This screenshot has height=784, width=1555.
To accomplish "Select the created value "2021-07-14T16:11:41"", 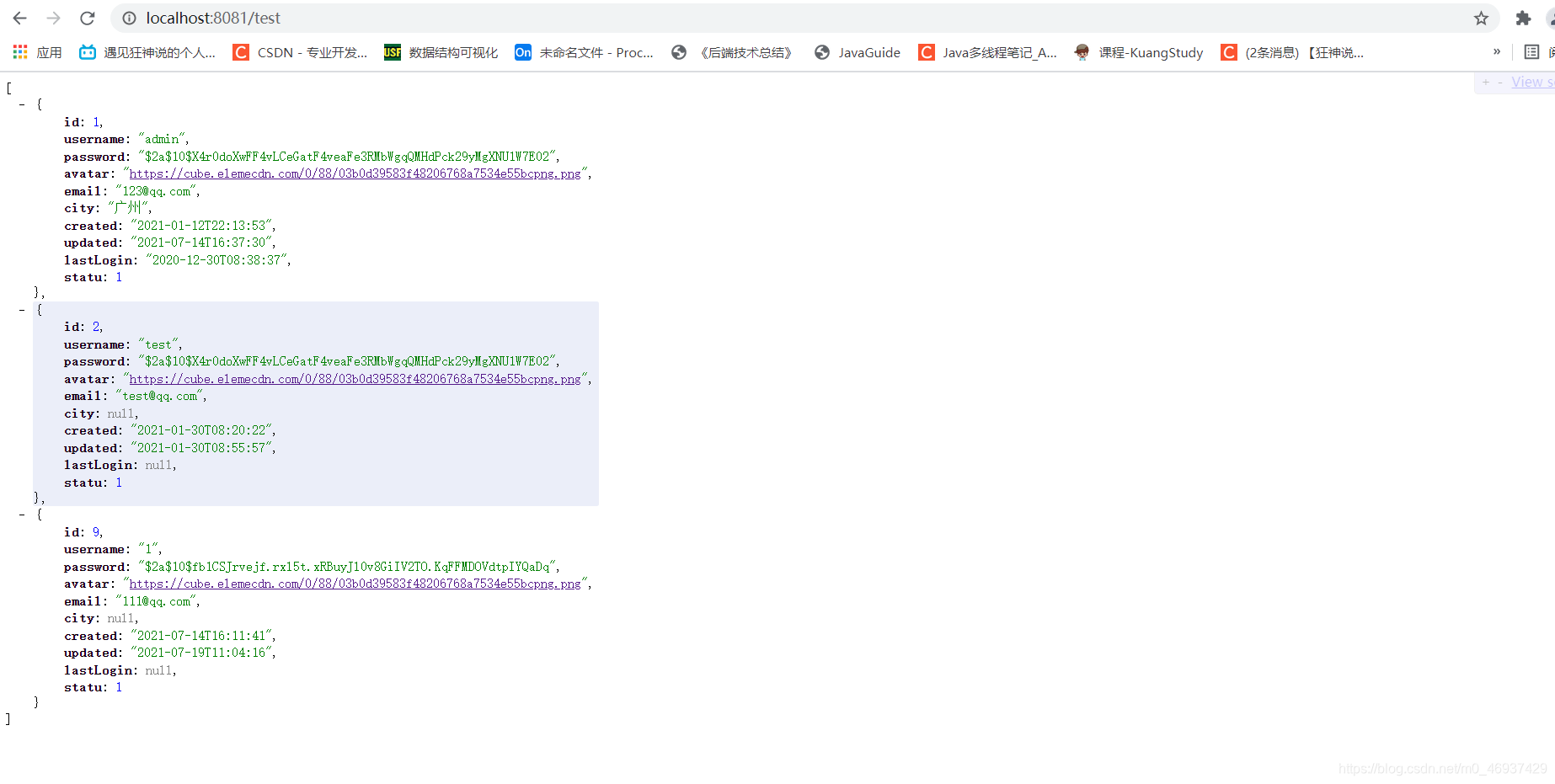I will pos(202,636).
